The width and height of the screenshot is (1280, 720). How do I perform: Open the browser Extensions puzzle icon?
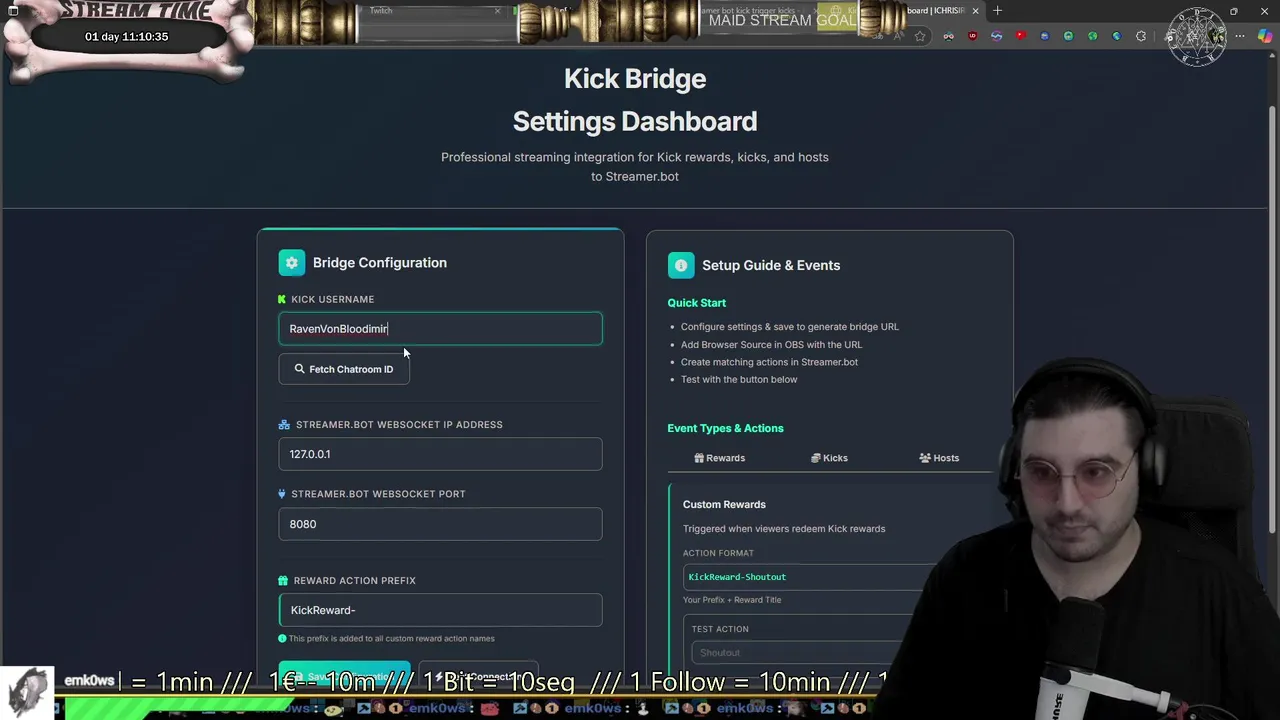[1141, 36]
